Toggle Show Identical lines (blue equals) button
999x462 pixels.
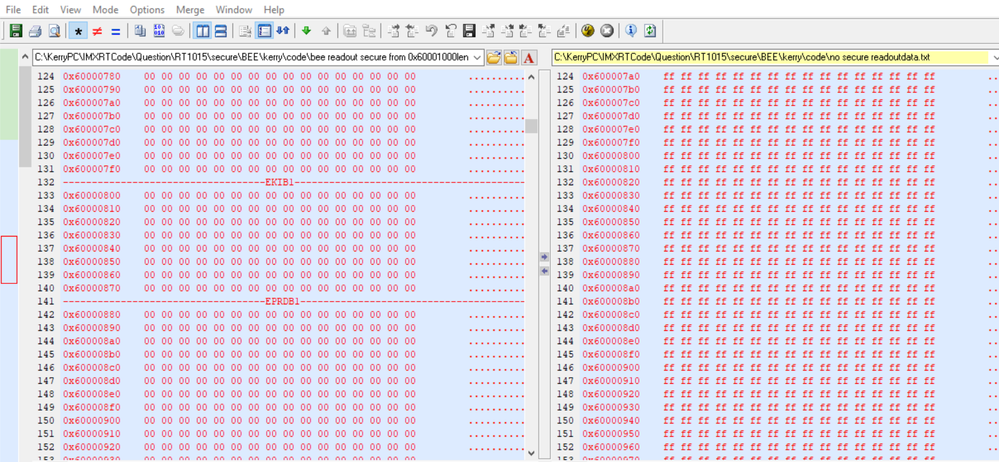[x=115, y=31]
